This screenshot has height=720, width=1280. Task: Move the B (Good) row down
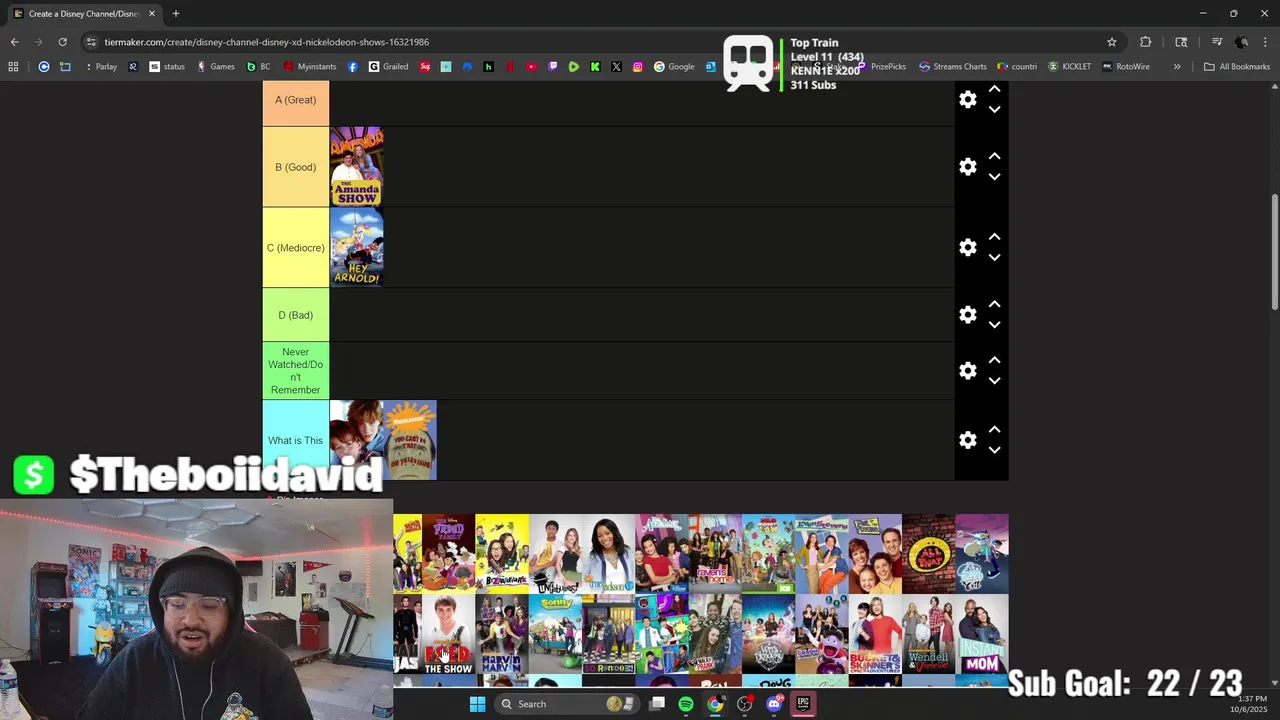(x=994, y=177)
